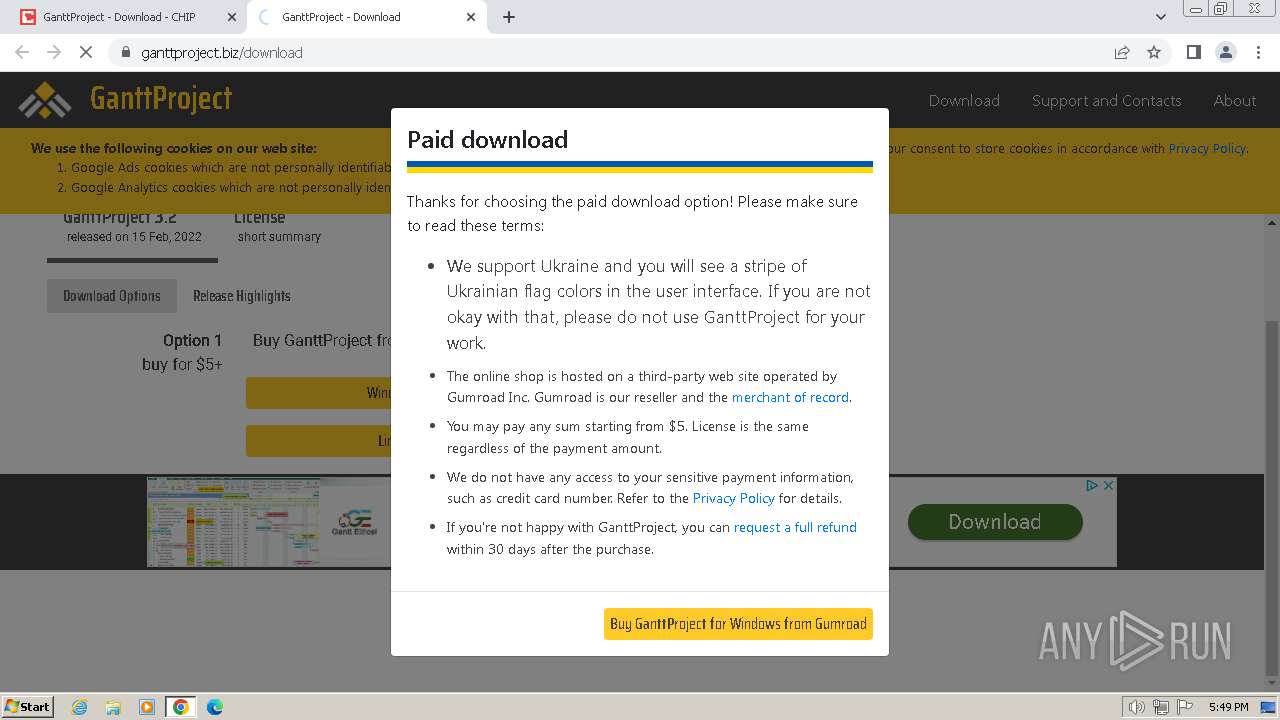Click the Option 1 buy for $5+ label
The width and height of the screenshot is (1280, 720).
[182, 352]
